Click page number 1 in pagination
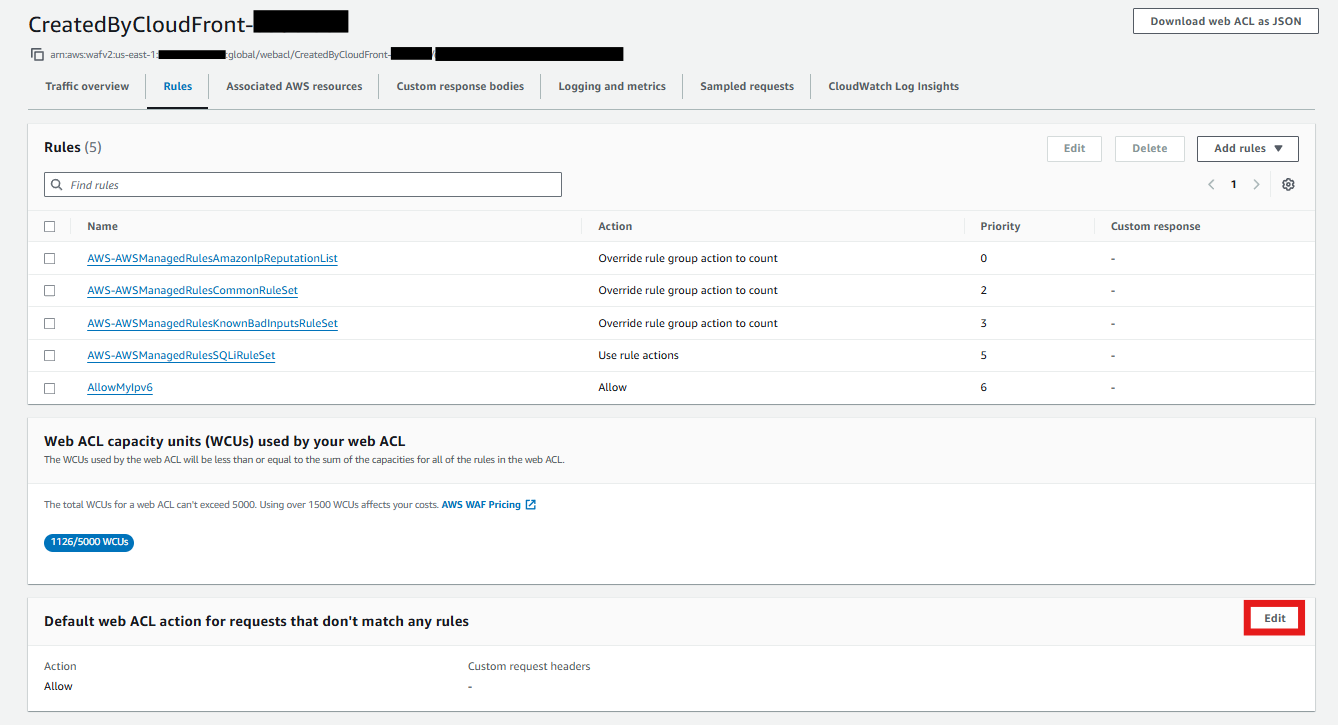Viewport: 1338px width, 725px height. pos(1234,184)
